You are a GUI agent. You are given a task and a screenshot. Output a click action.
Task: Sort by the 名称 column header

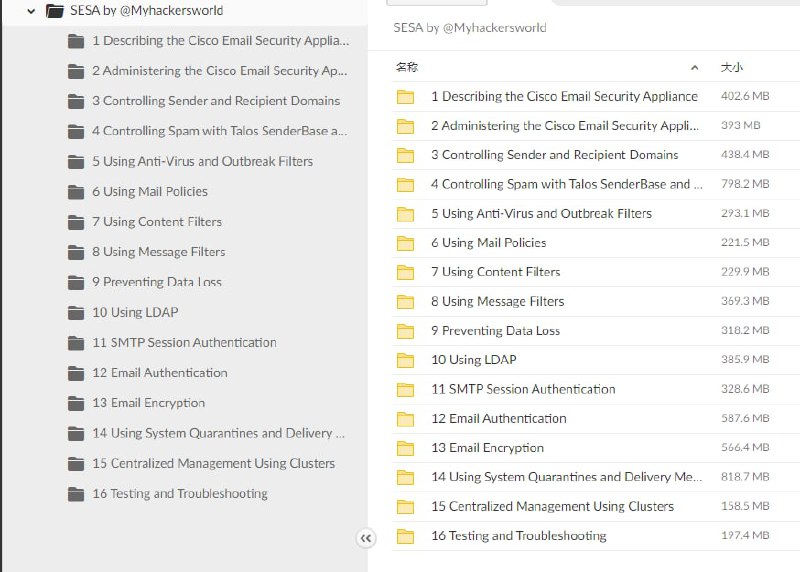click(x=407, y=67)
